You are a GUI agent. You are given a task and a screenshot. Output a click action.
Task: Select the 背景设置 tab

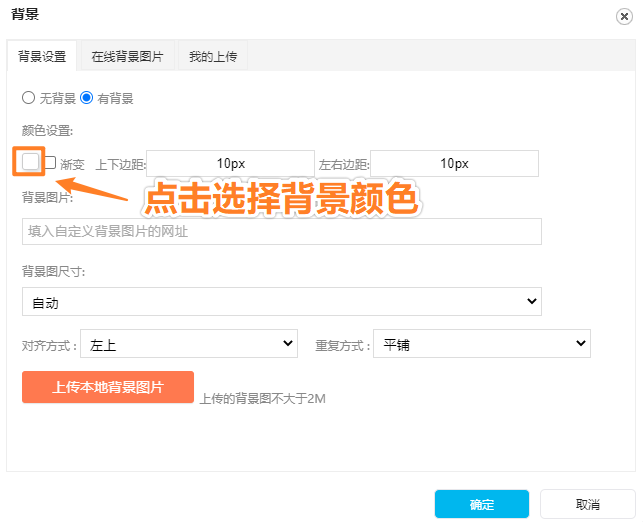pos(42,56)
